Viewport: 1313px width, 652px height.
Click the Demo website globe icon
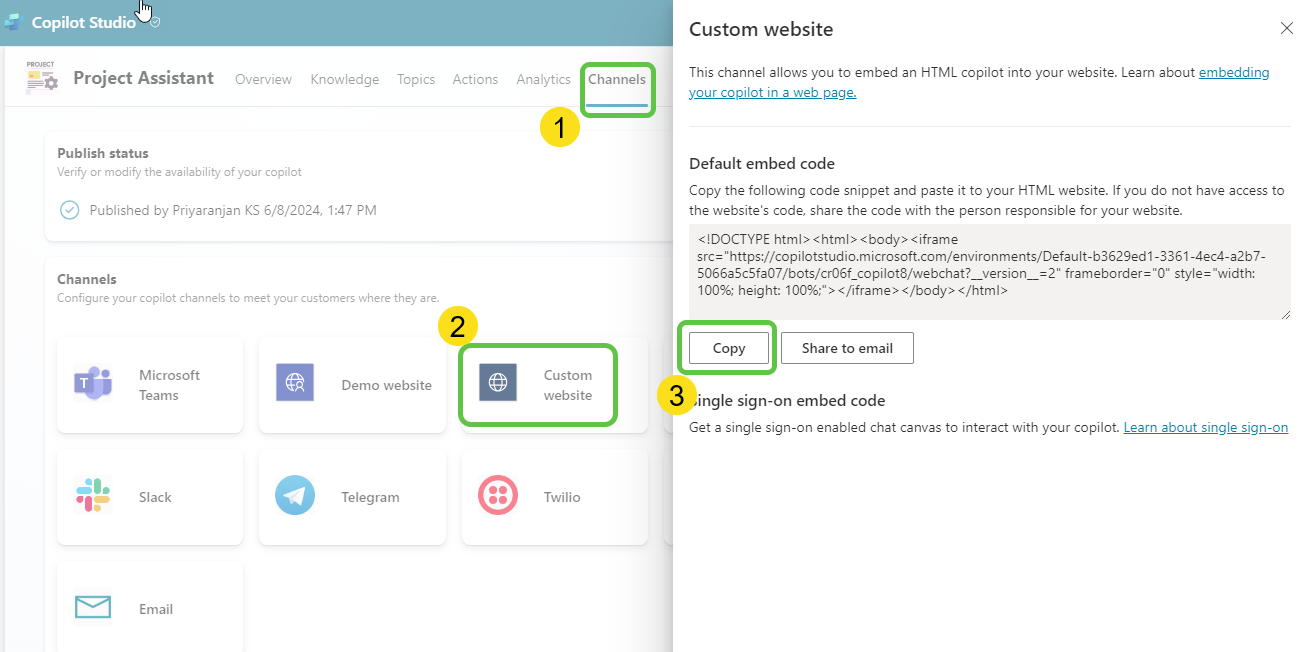point(295,384)
